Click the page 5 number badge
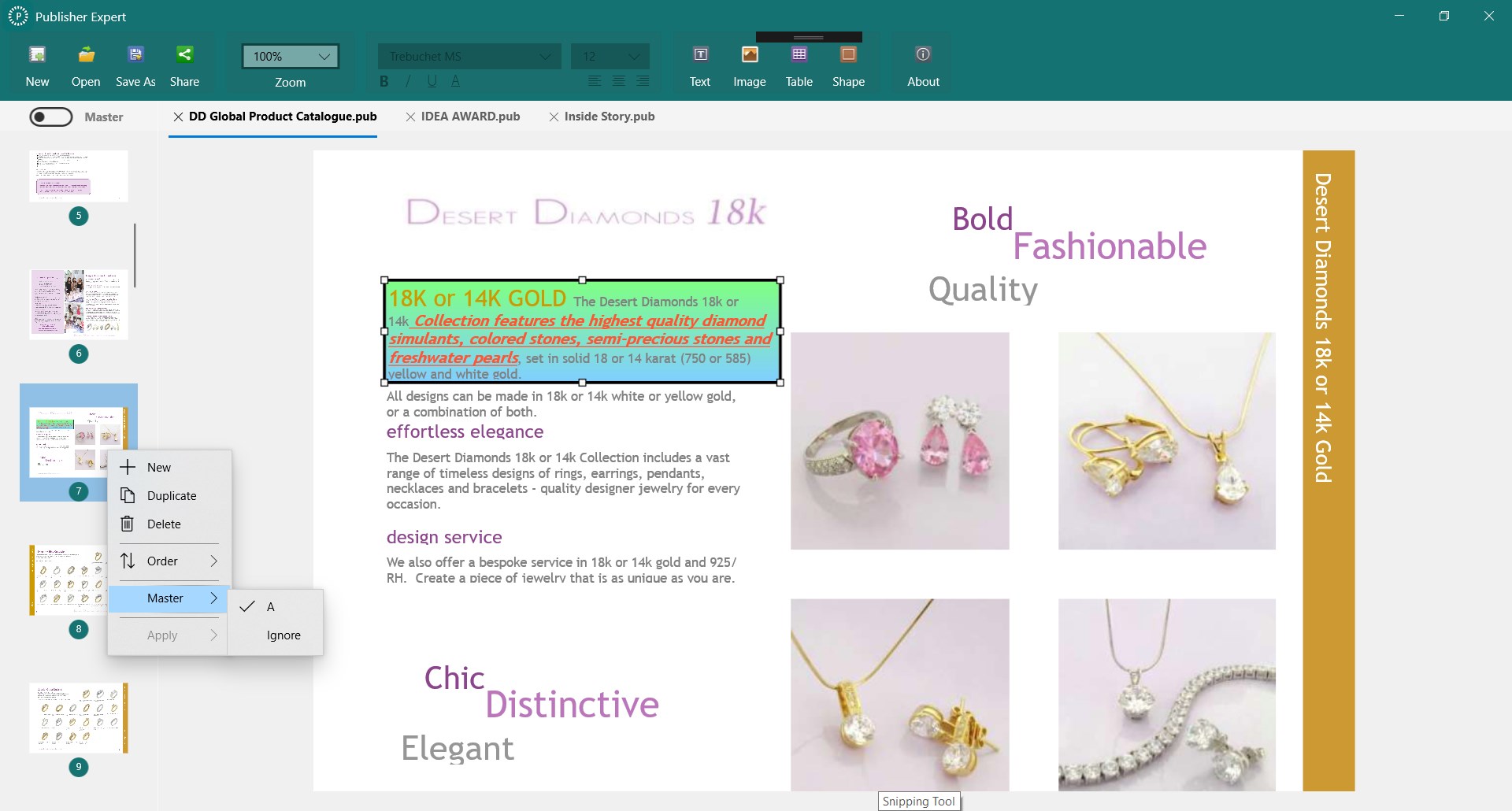This screenshot has height=811, width=1512. [x=79, y=216]
